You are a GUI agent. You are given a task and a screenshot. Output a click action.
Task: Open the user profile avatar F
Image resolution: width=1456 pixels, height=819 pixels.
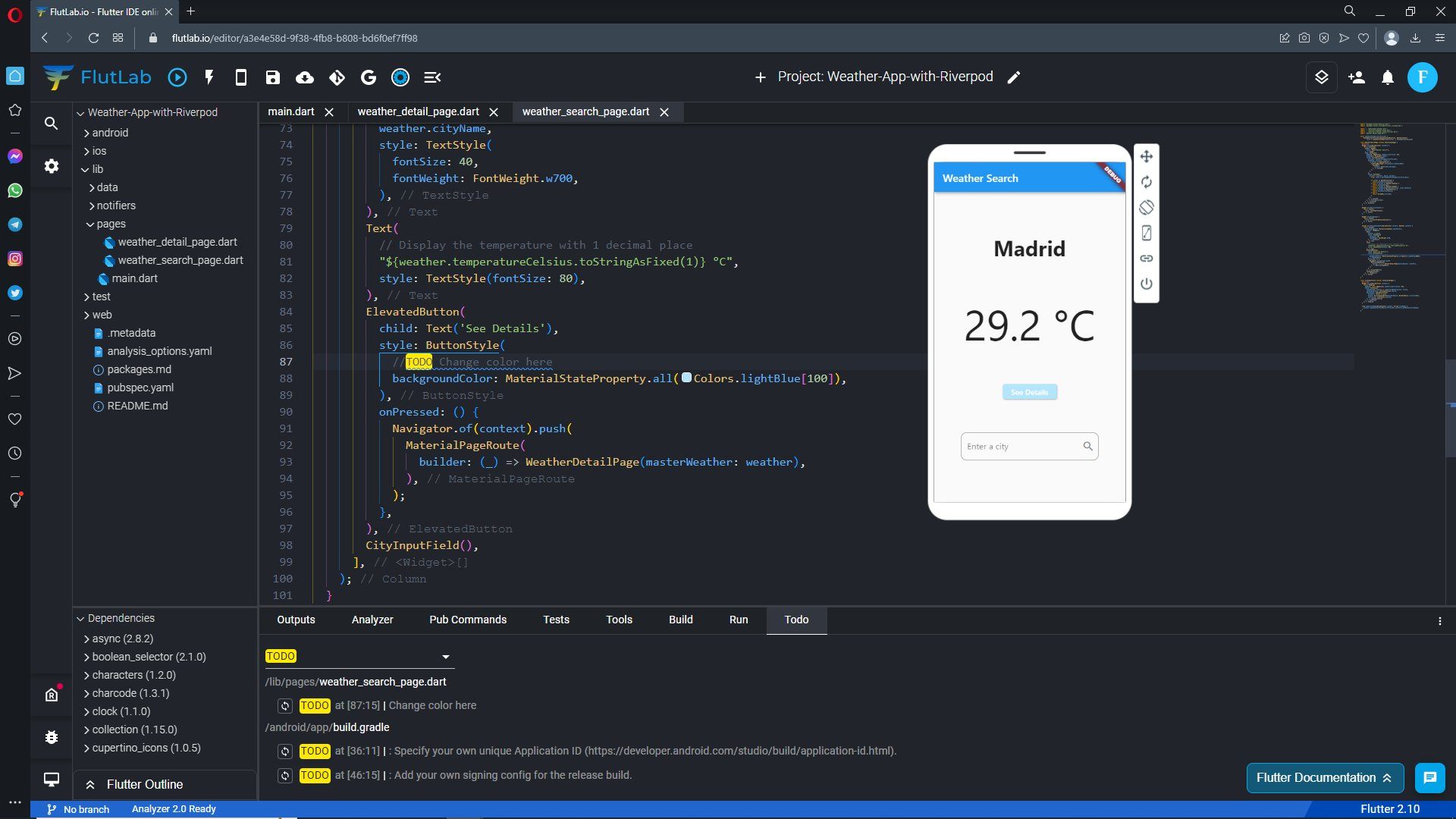[x=1423, y=77]
